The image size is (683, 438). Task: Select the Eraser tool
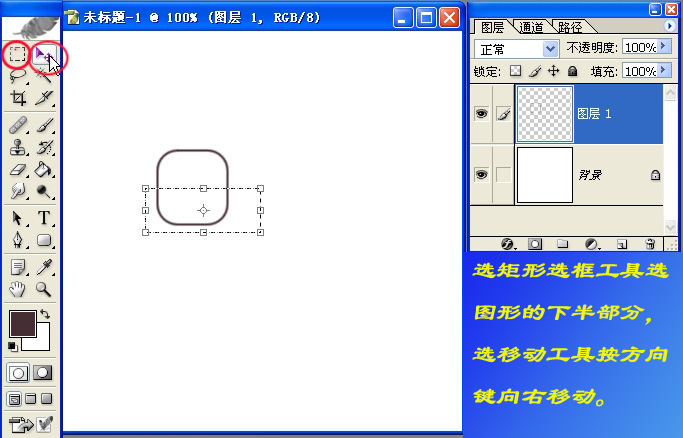tap(17, 169)
